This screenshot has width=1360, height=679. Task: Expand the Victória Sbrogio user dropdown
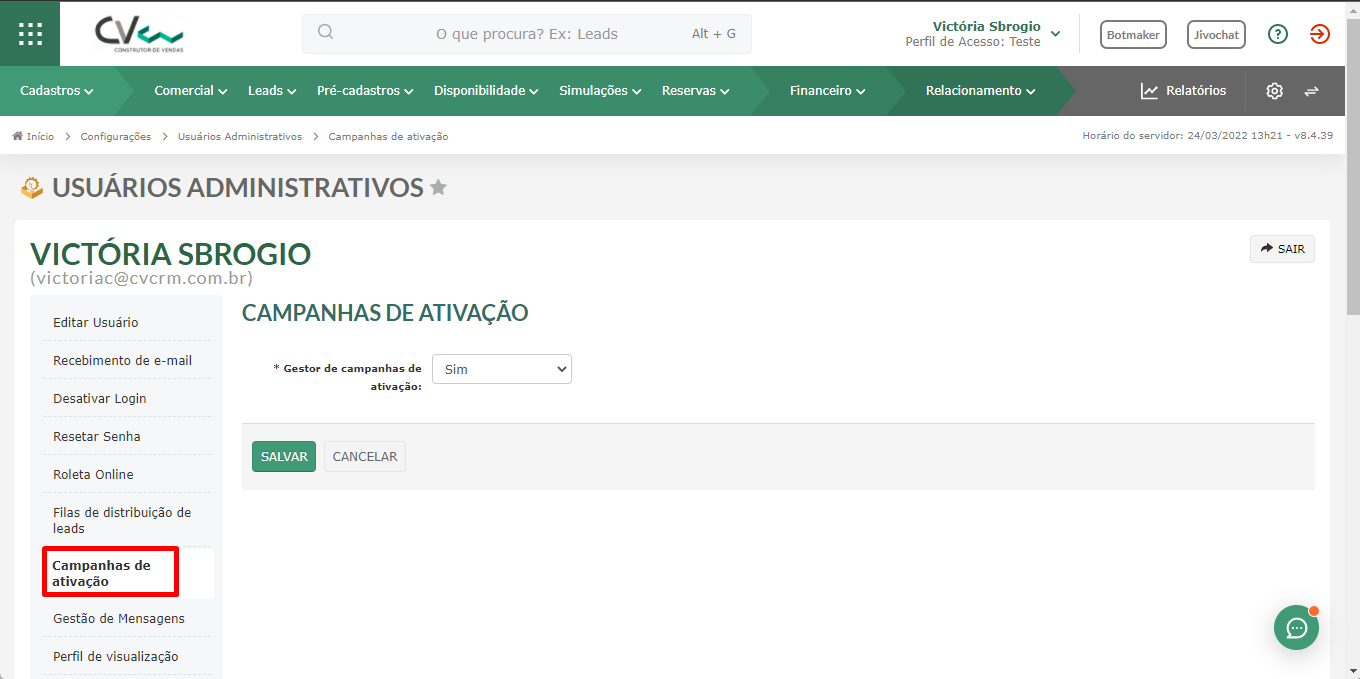1056,34
